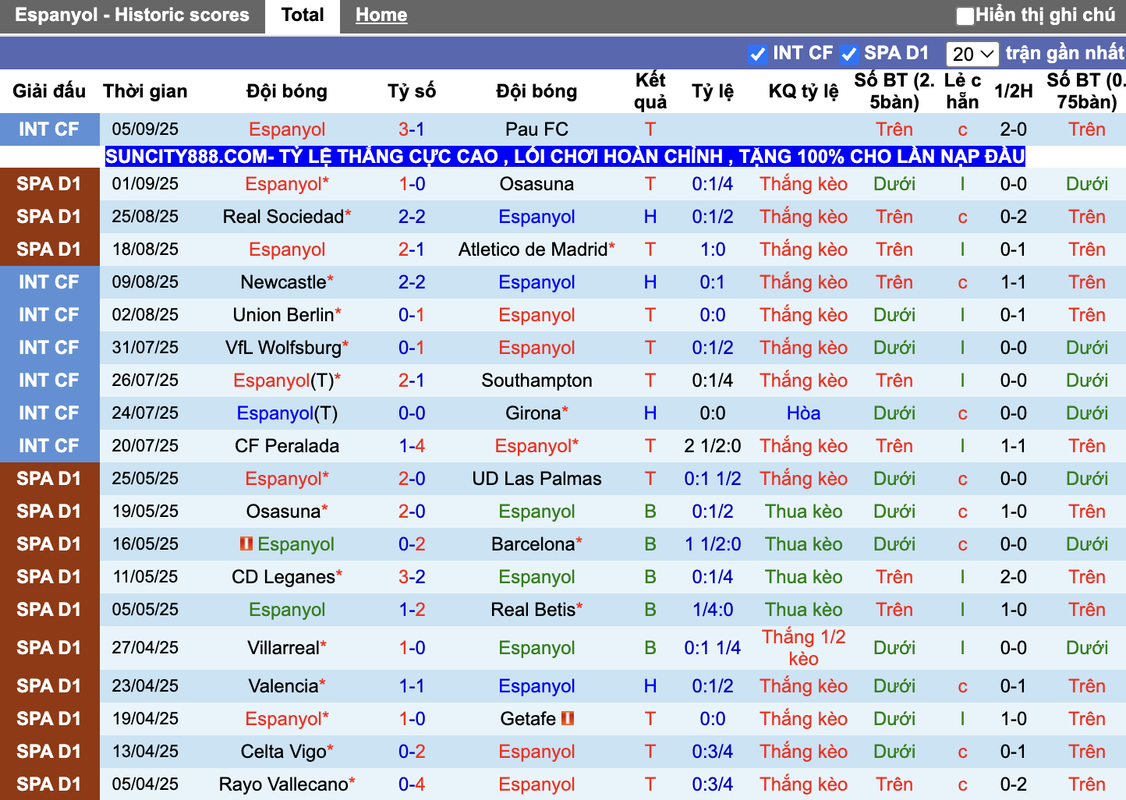
Task: Click the Southampton team name
Action: (x=536, y=381)
